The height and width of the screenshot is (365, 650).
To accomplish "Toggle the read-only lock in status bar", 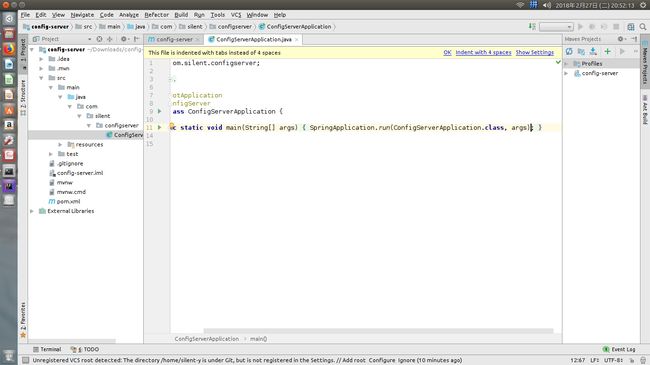I will tap(632, 360).
